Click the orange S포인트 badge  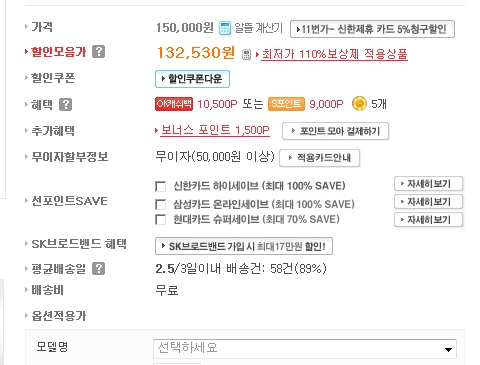[x=286, y=104]
